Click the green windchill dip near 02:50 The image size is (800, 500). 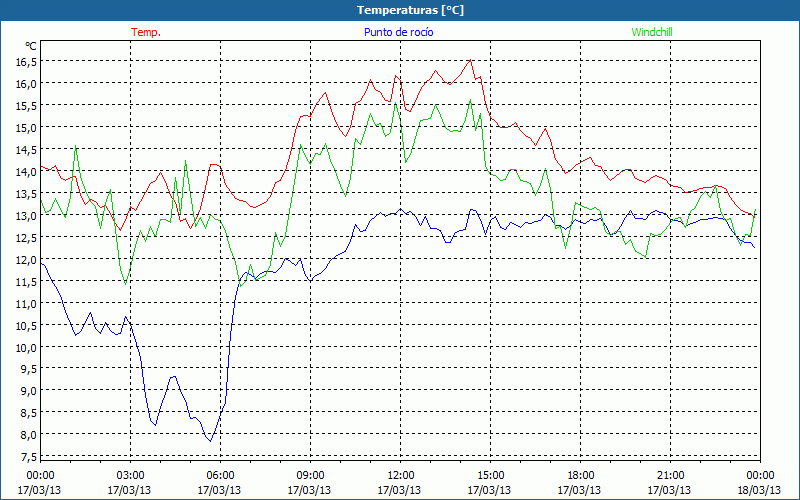125,284
